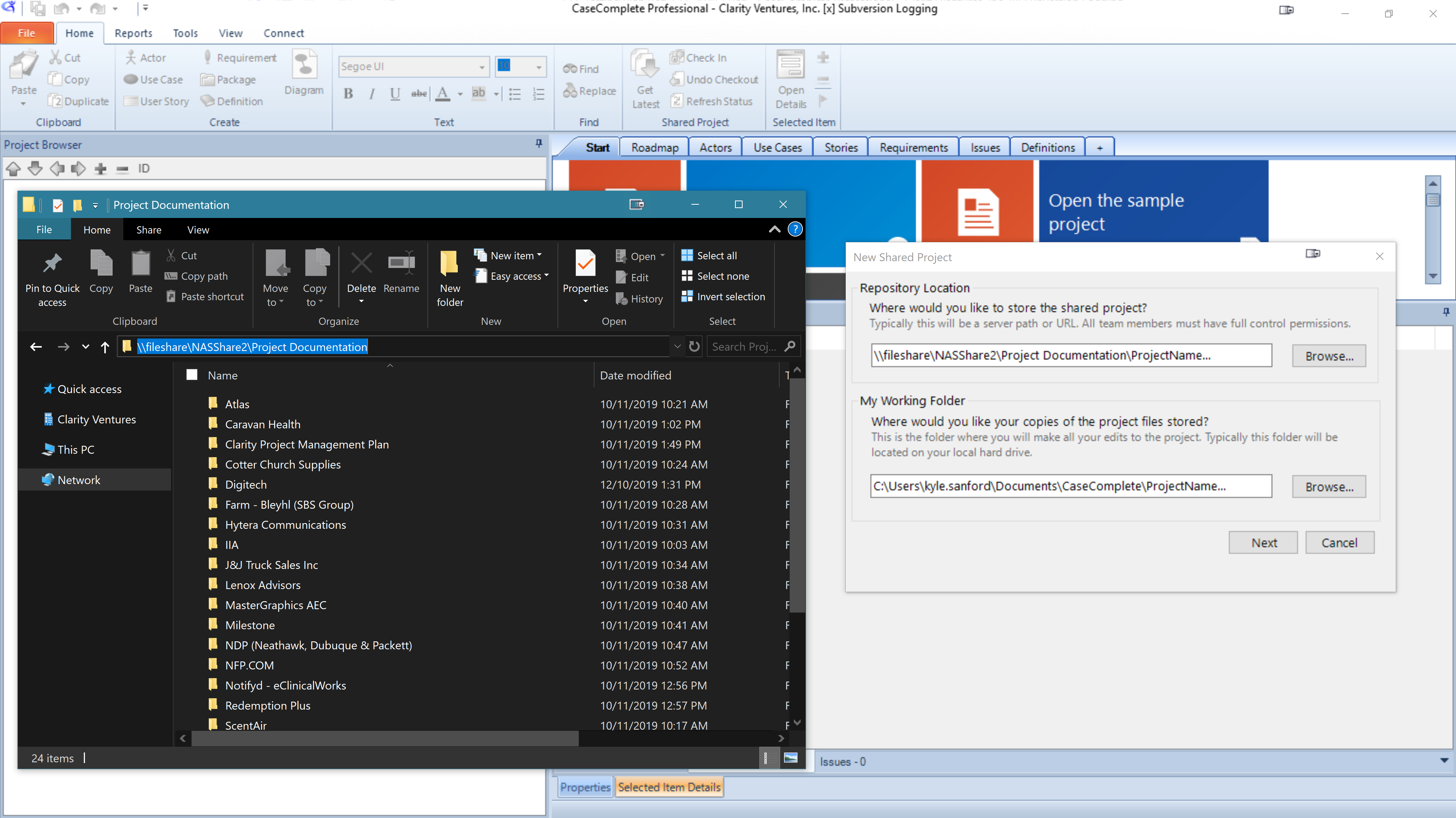
Task: Click Replace in CaseComplete ribbon
Action: 589,91
